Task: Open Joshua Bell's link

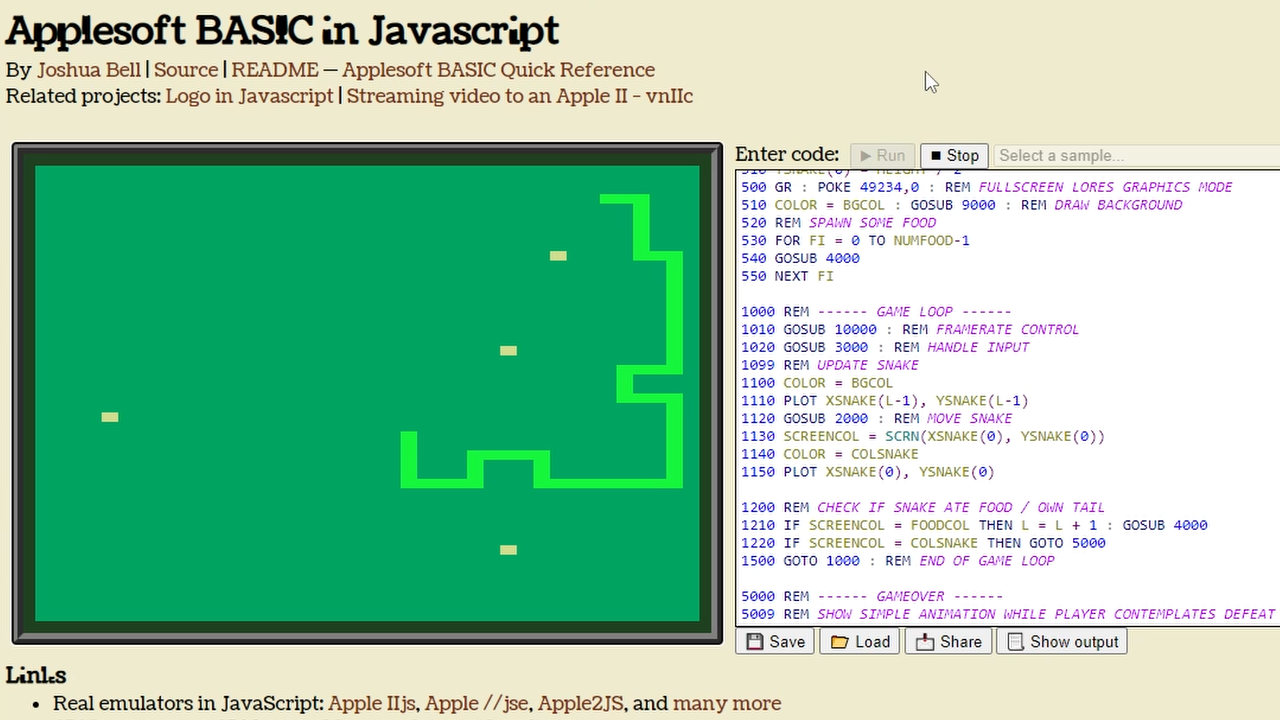Action: 89,70
